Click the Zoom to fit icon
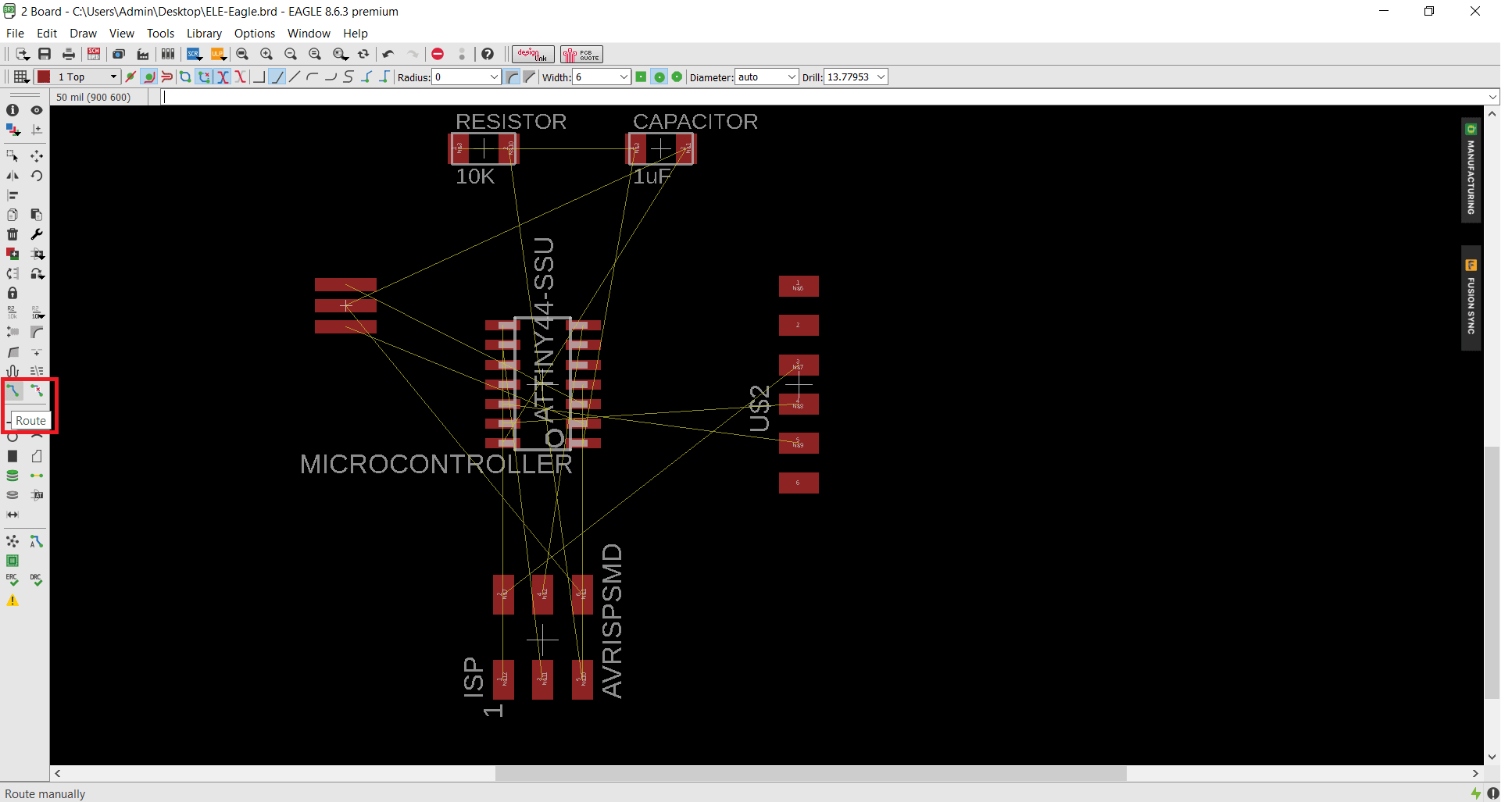Viewport: 1512px width, 802px height. pos(242,54)
